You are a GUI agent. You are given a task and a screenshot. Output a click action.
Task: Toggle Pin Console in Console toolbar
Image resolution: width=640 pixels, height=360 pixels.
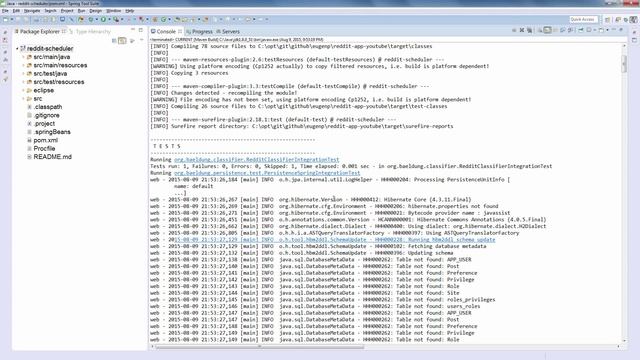581,30
